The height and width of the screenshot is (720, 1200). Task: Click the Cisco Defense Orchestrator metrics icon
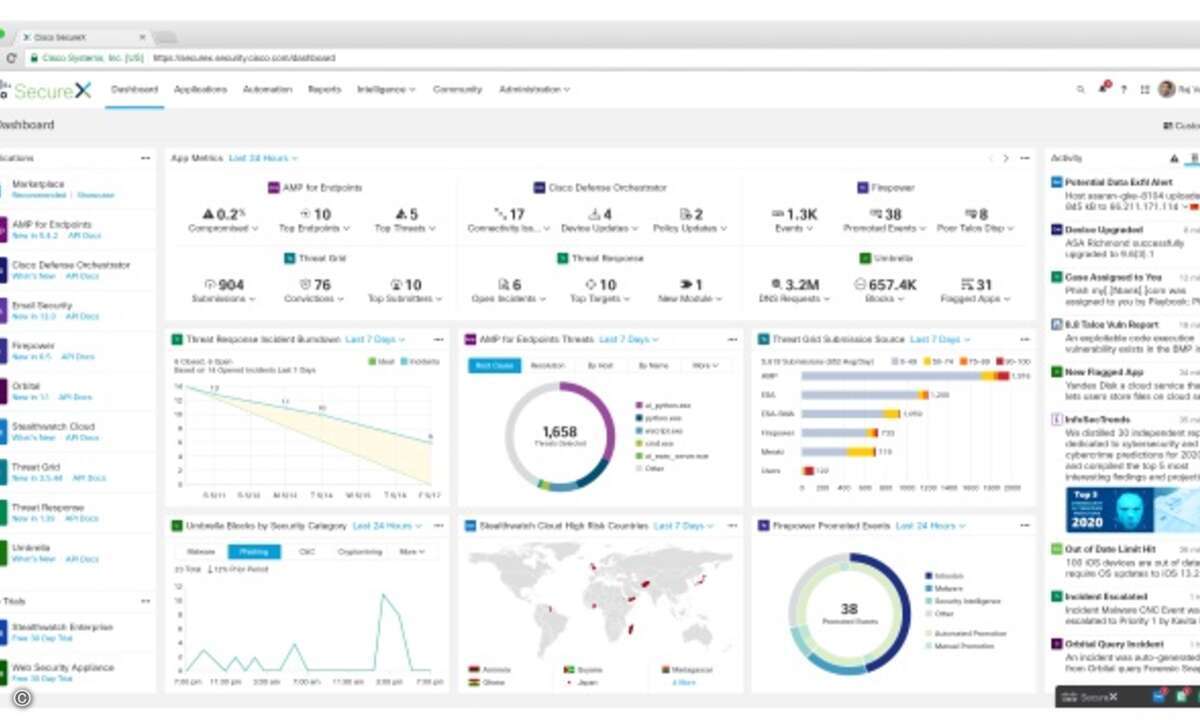[539, 187]
